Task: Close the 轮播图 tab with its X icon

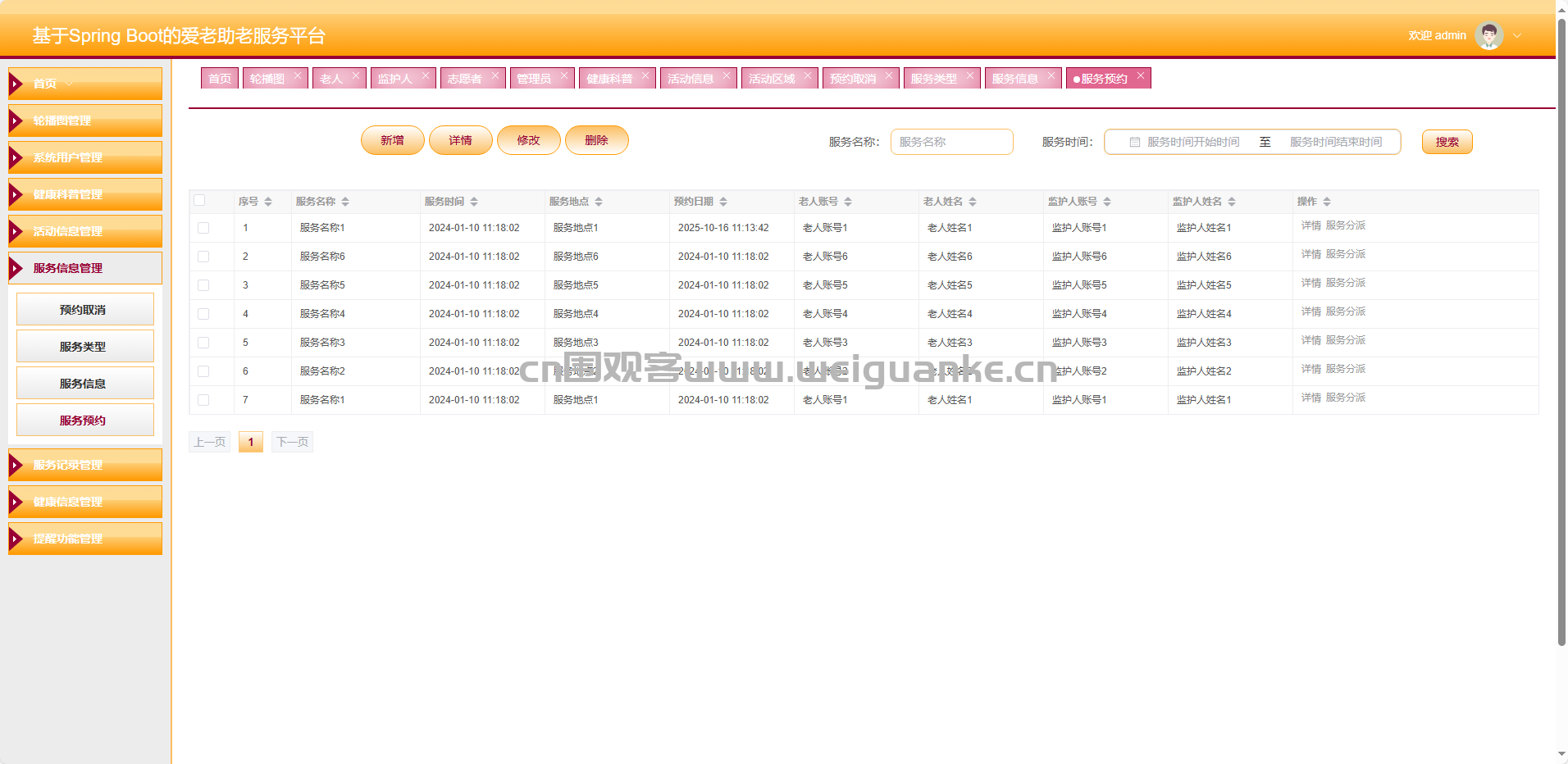Action: [298, 75]
